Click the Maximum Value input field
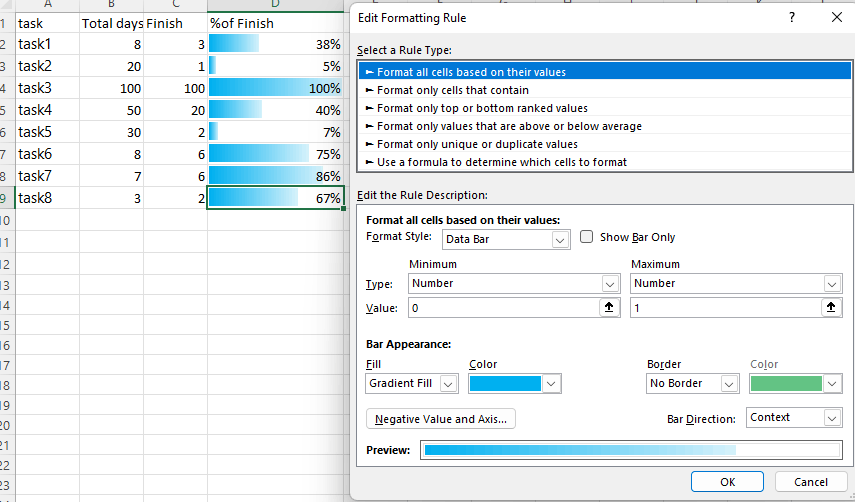This screenshot has width=855, height=502. point(726,308)
